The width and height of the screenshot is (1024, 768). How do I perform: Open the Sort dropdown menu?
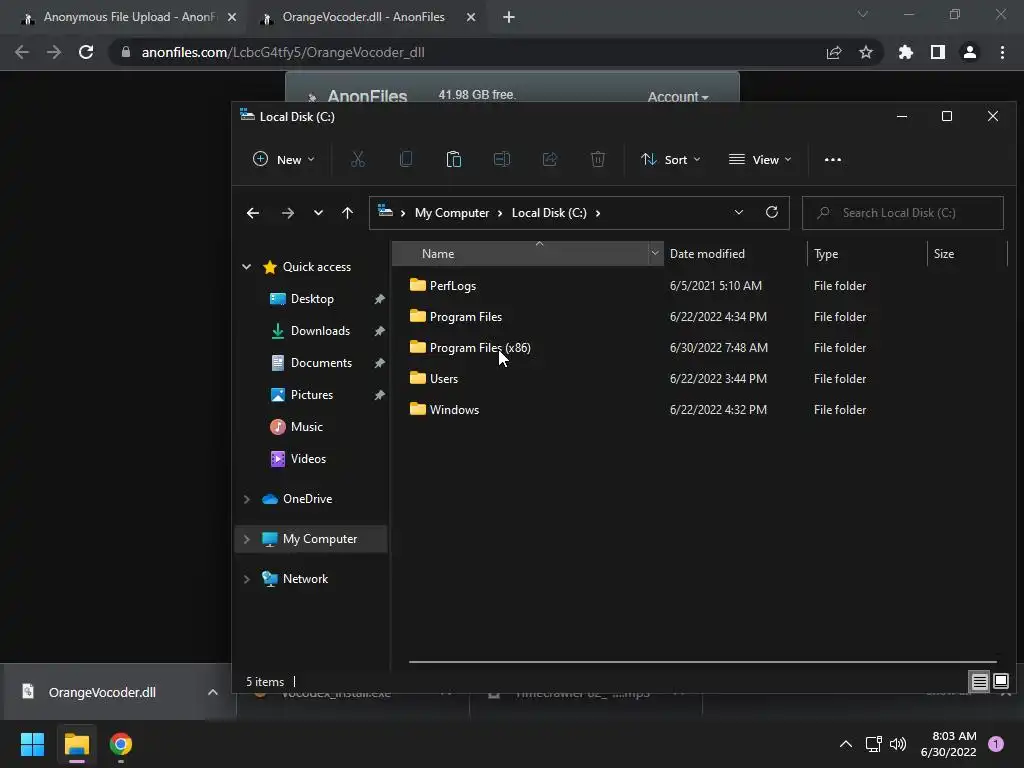[671, 159]
